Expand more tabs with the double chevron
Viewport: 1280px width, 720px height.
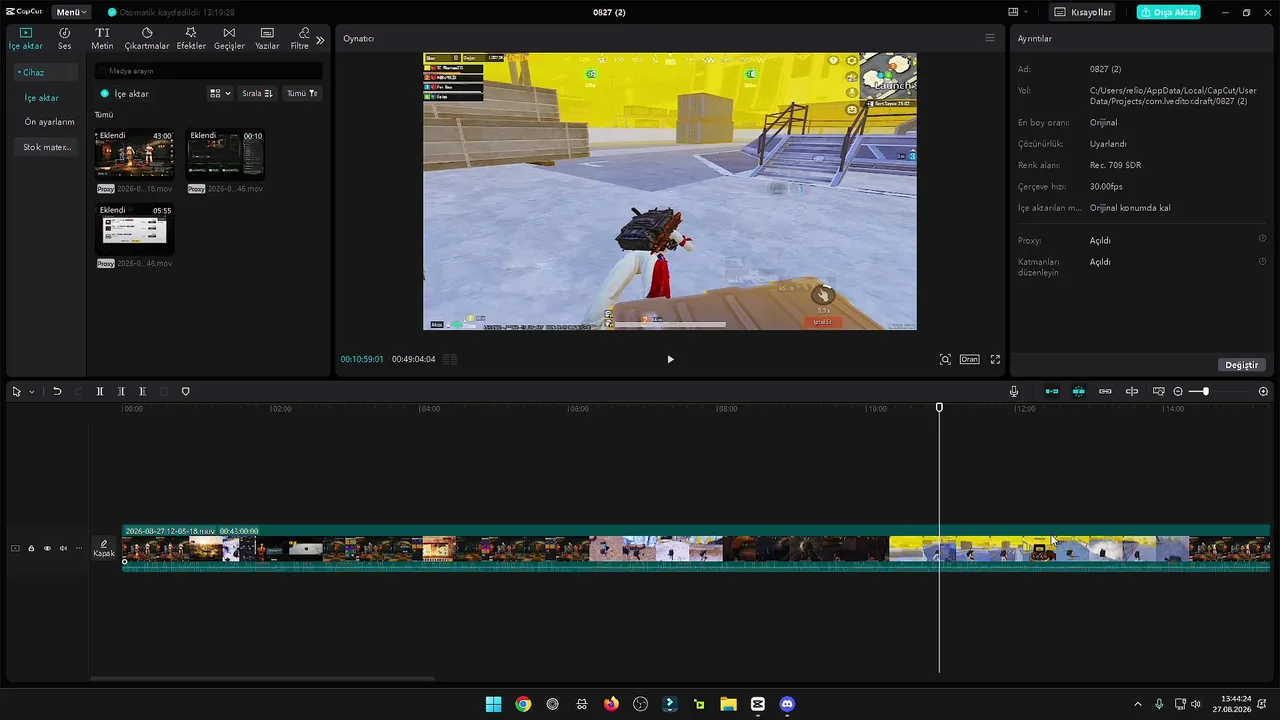click(320, 40)
